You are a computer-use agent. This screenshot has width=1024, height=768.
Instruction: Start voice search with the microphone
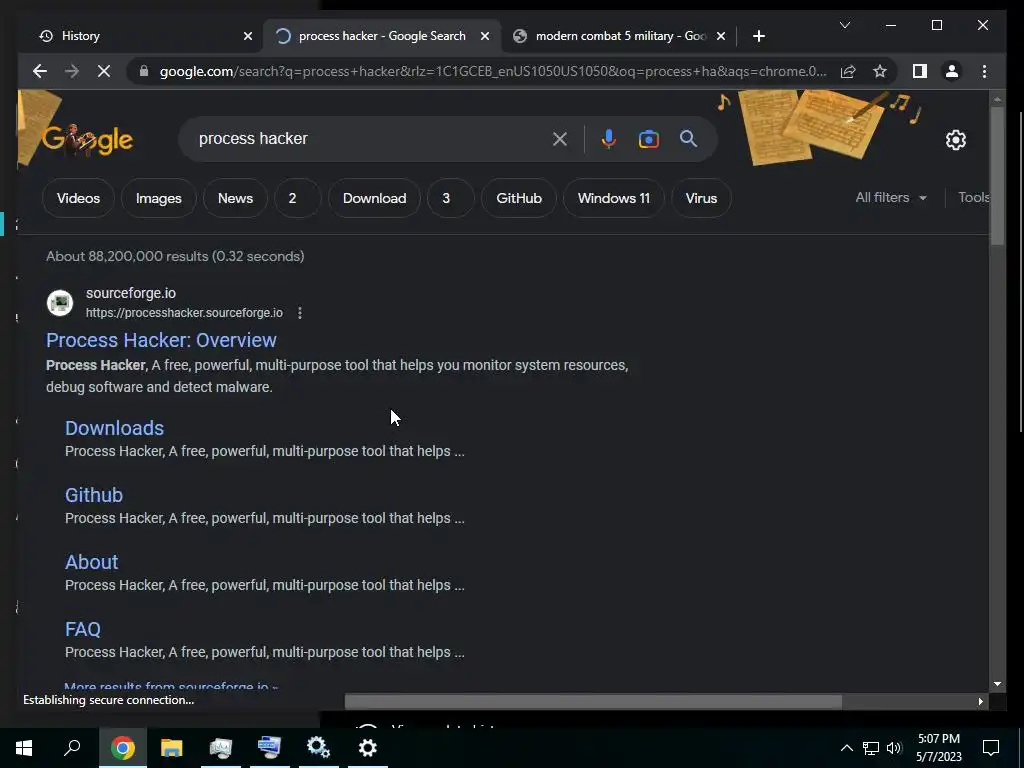pos(608,139)
